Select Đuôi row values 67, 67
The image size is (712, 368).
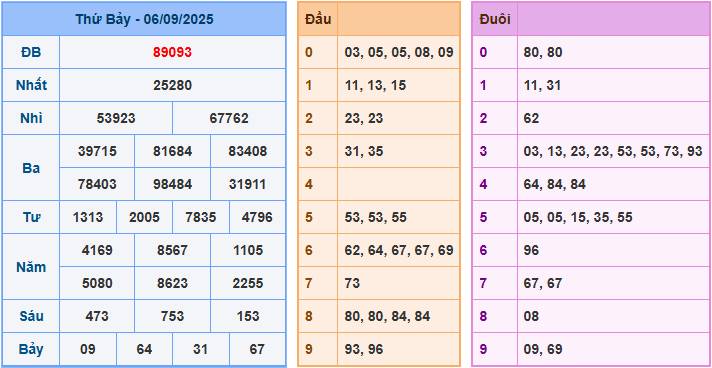pyautogui.click(x=543, y=283)
